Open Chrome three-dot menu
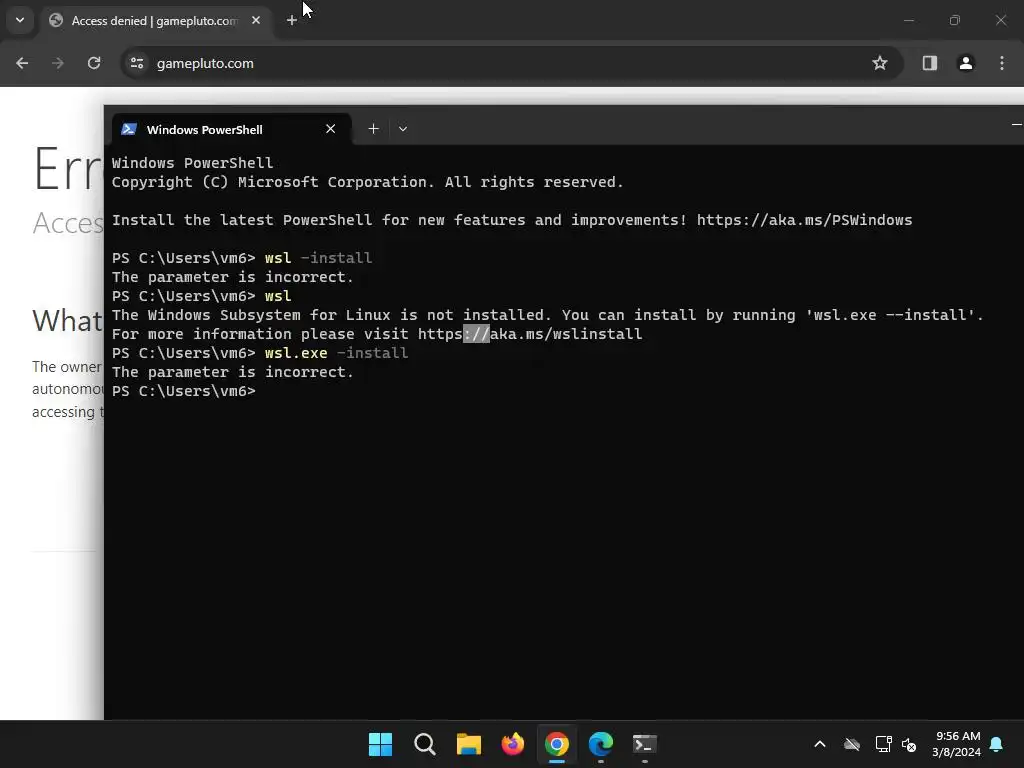Screen dimensions: 1024x768 point(1002,63)
